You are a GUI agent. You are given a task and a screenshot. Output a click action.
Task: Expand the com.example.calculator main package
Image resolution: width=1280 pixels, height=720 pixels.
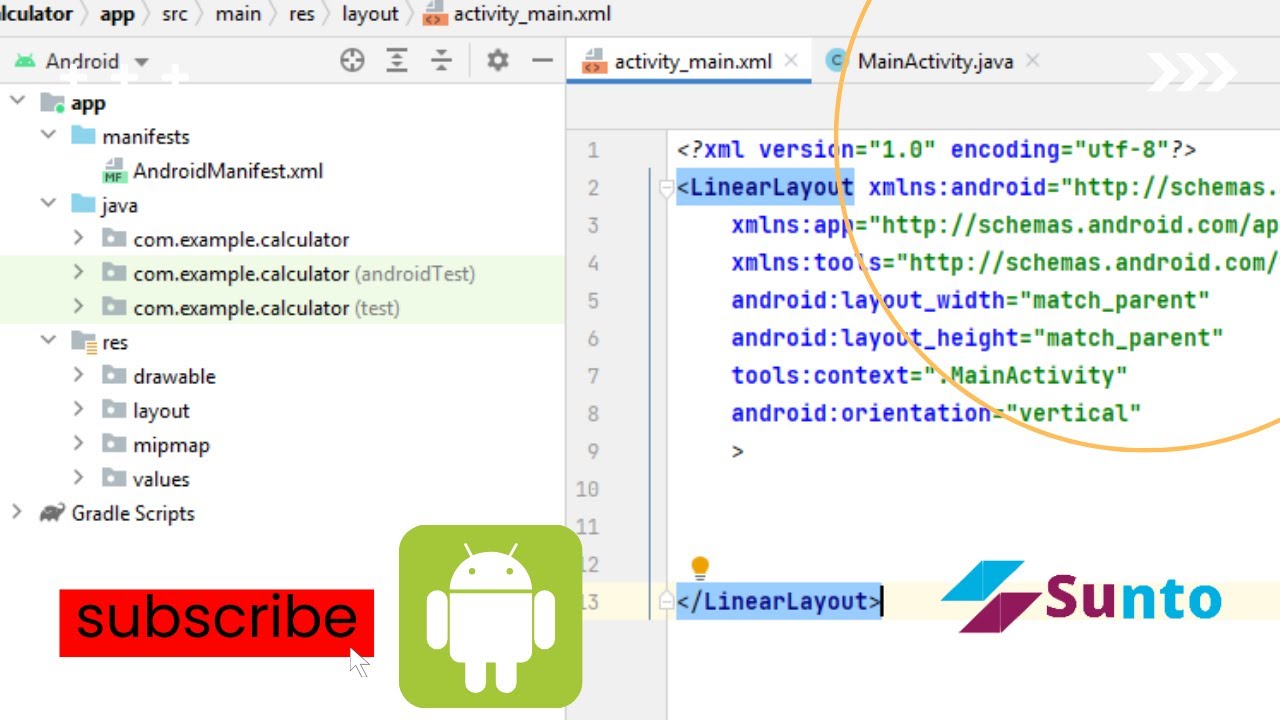click(x=78, y=238)
